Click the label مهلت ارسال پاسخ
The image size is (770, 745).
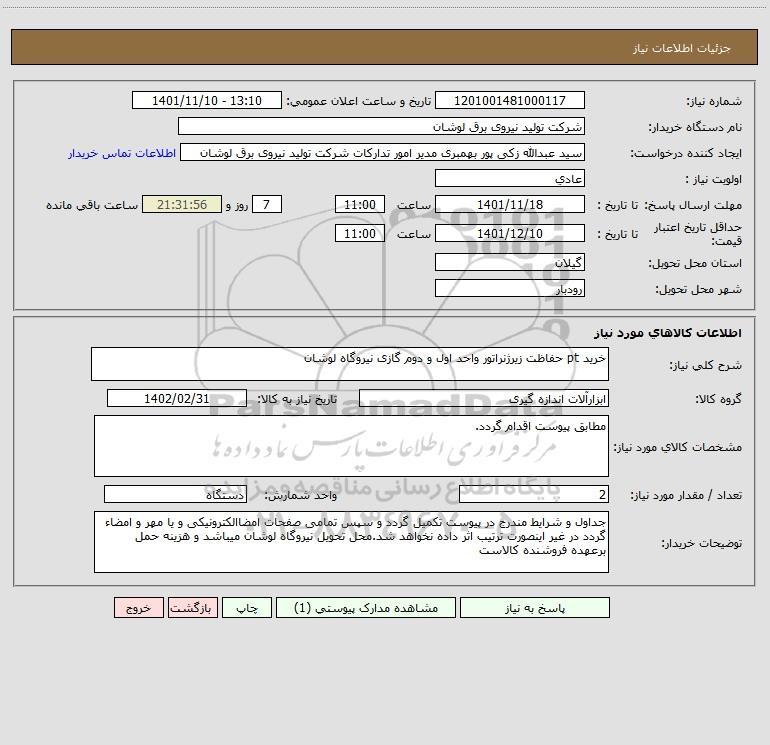point(693,205)
